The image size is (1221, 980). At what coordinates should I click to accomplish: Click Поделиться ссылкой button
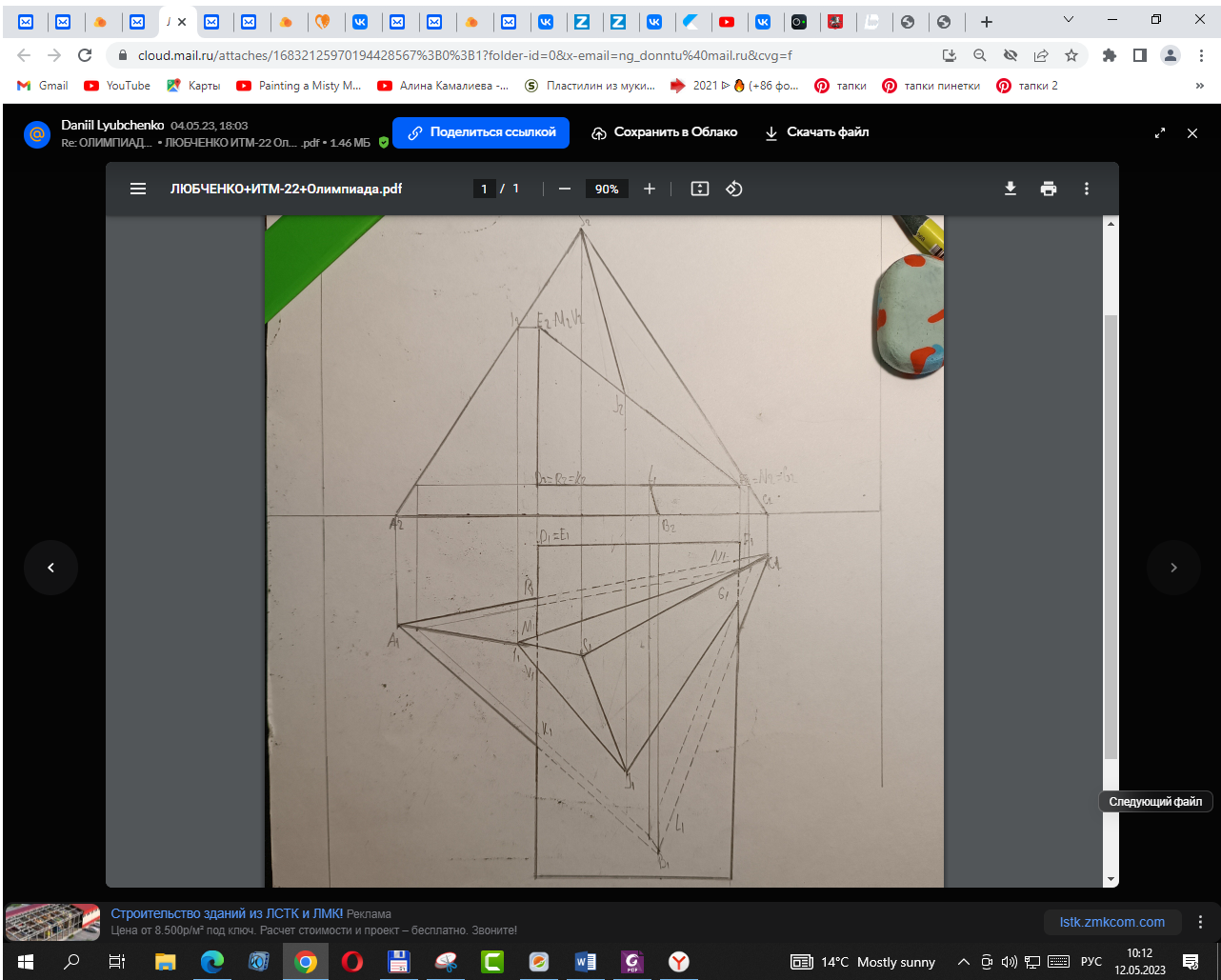481,132
